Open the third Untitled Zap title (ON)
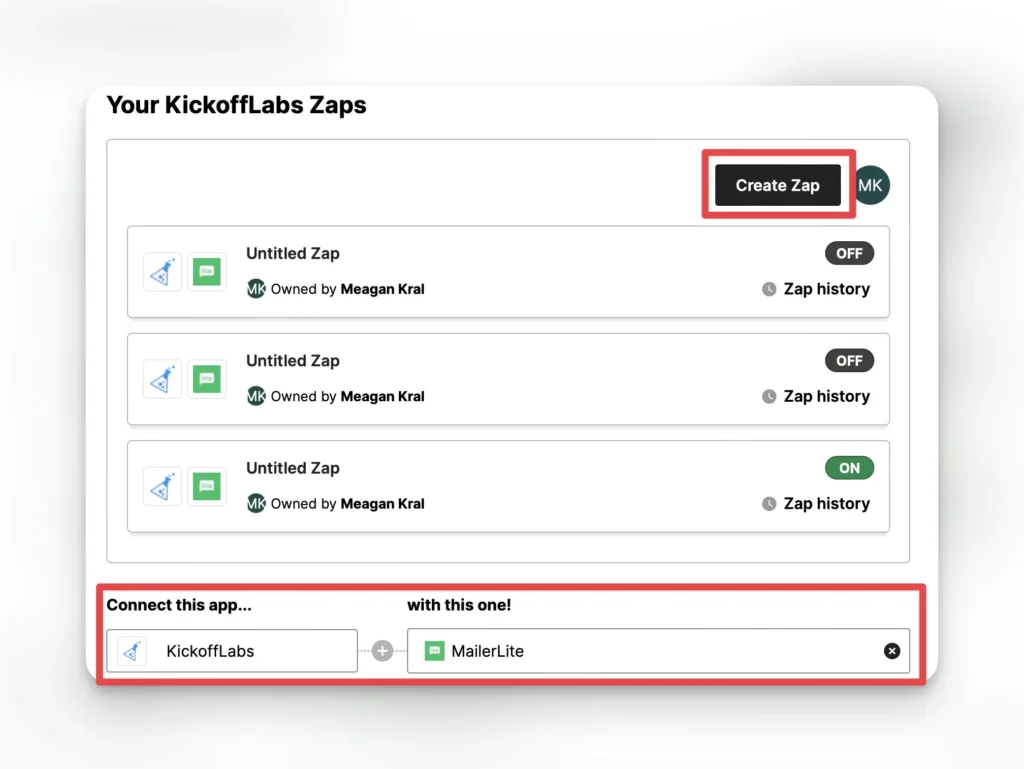 [x=293, y=468]
